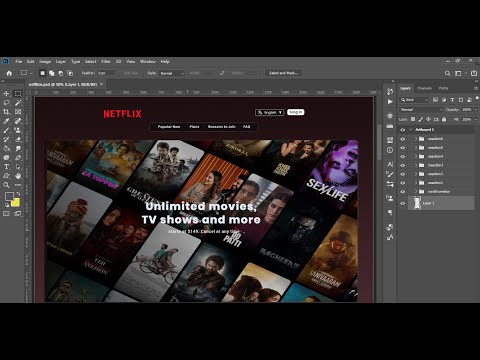
Task: Select the Path Selection tool
Action: click(x=18, y=167)
